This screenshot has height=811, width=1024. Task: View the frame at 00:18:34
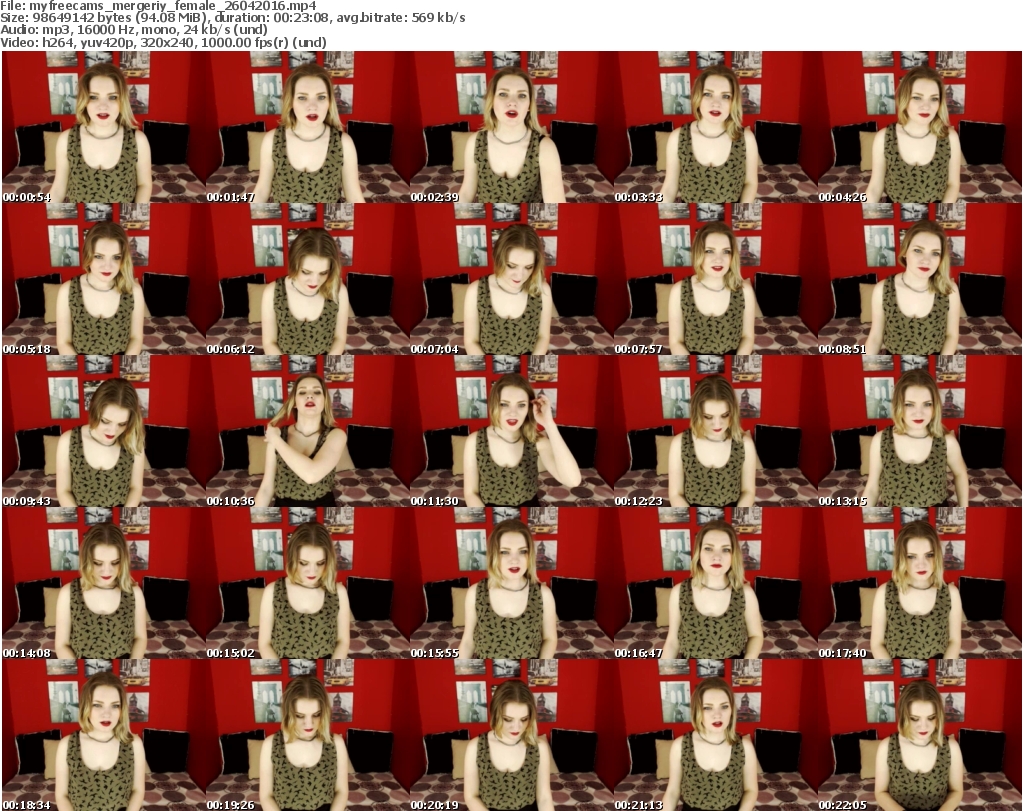tap(104, 735)
